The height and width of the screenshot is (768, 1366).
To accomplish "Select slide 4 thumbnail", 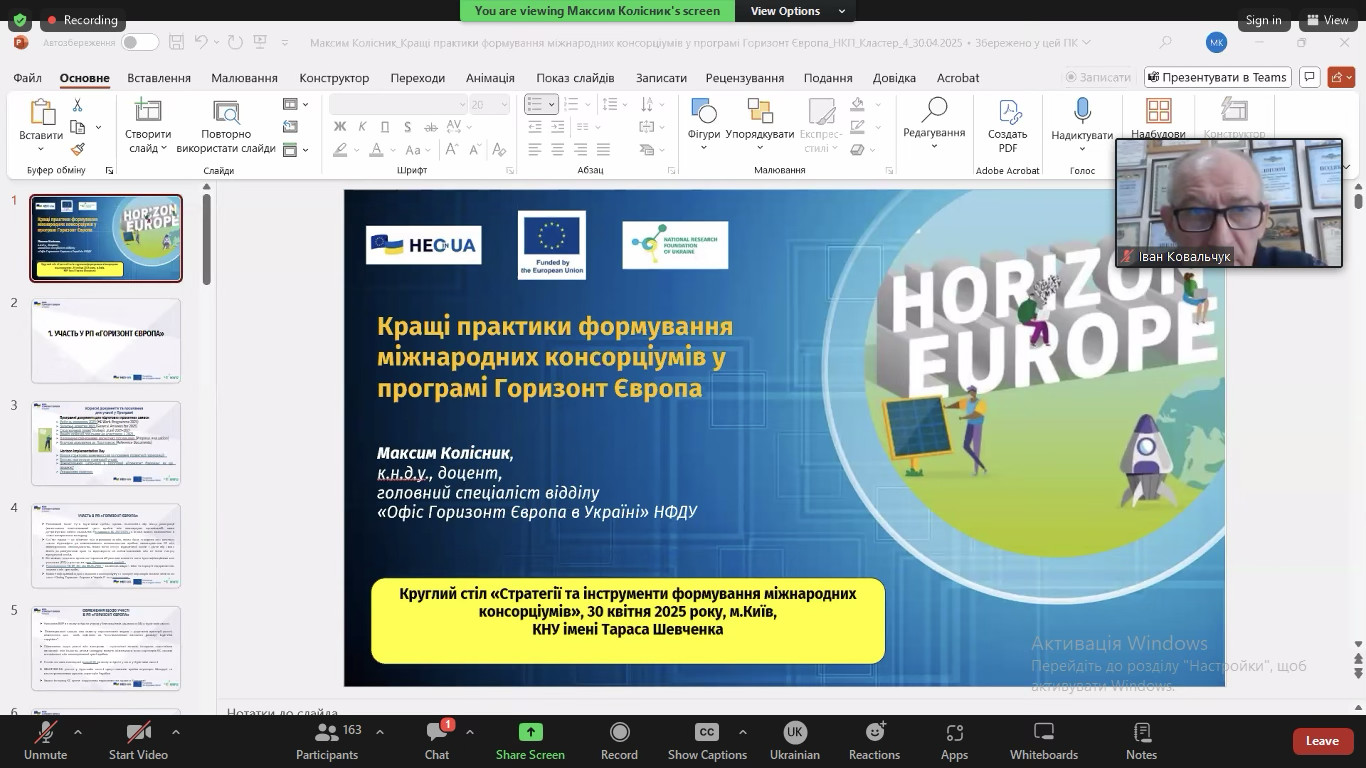I will point(106,546).
